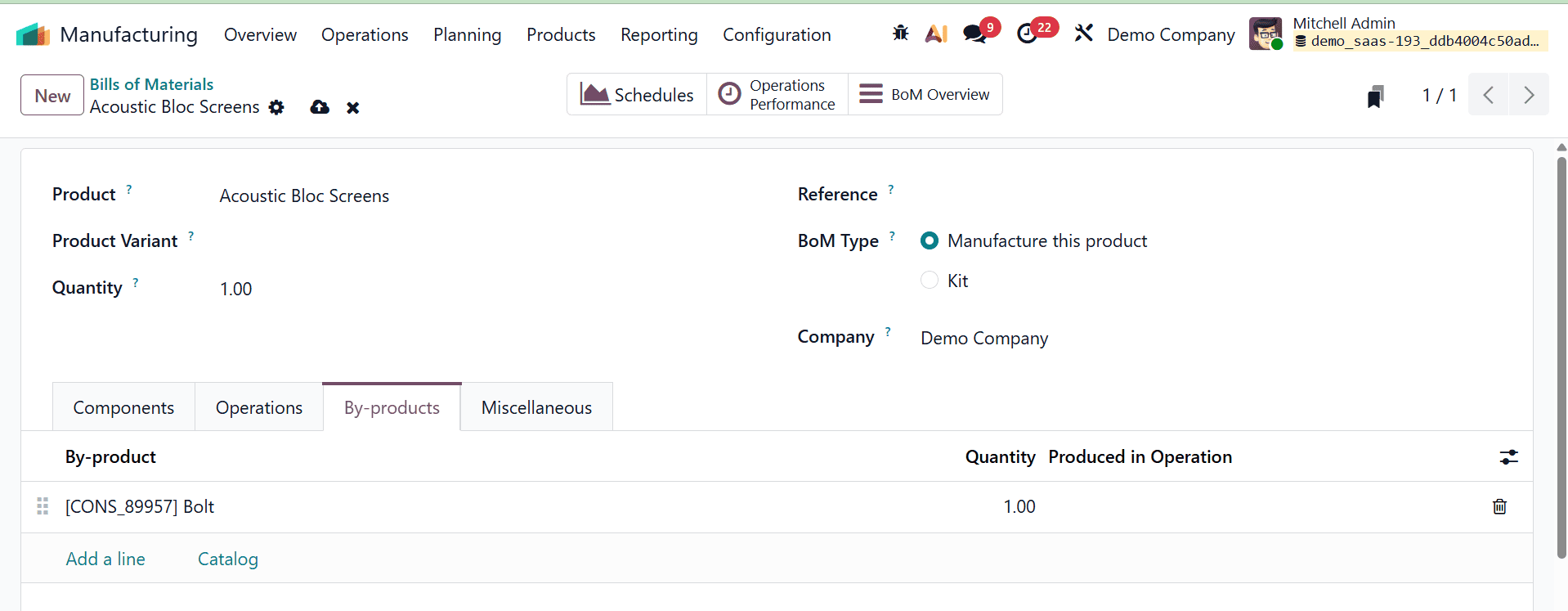The width and height of the screenshot is (1568, 611).
Task: Open the Product Variant field dropdown
Action: tap(482, 242)
